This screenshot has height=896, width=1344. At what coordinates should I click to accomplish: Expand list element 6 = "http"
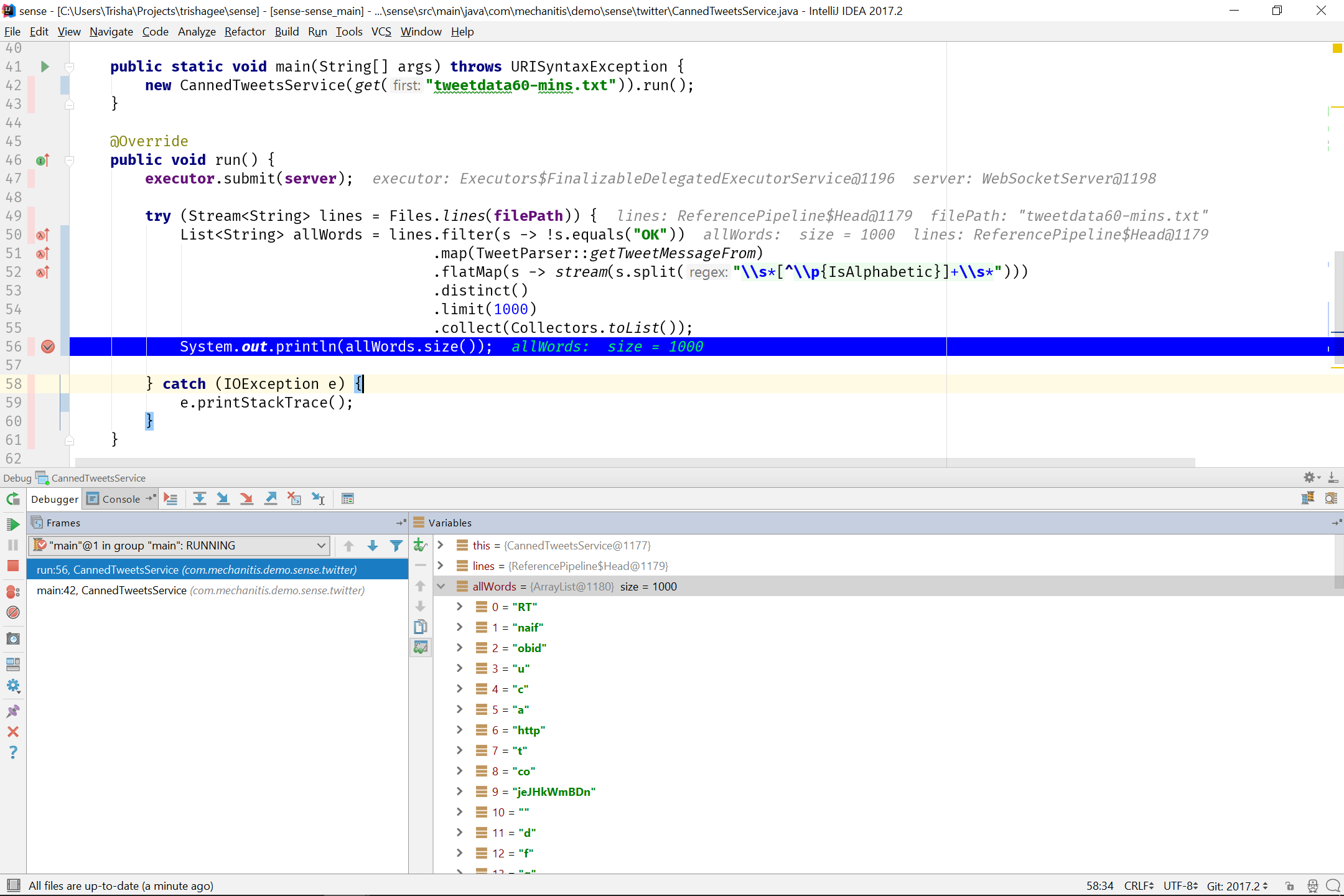click(459, 730)
